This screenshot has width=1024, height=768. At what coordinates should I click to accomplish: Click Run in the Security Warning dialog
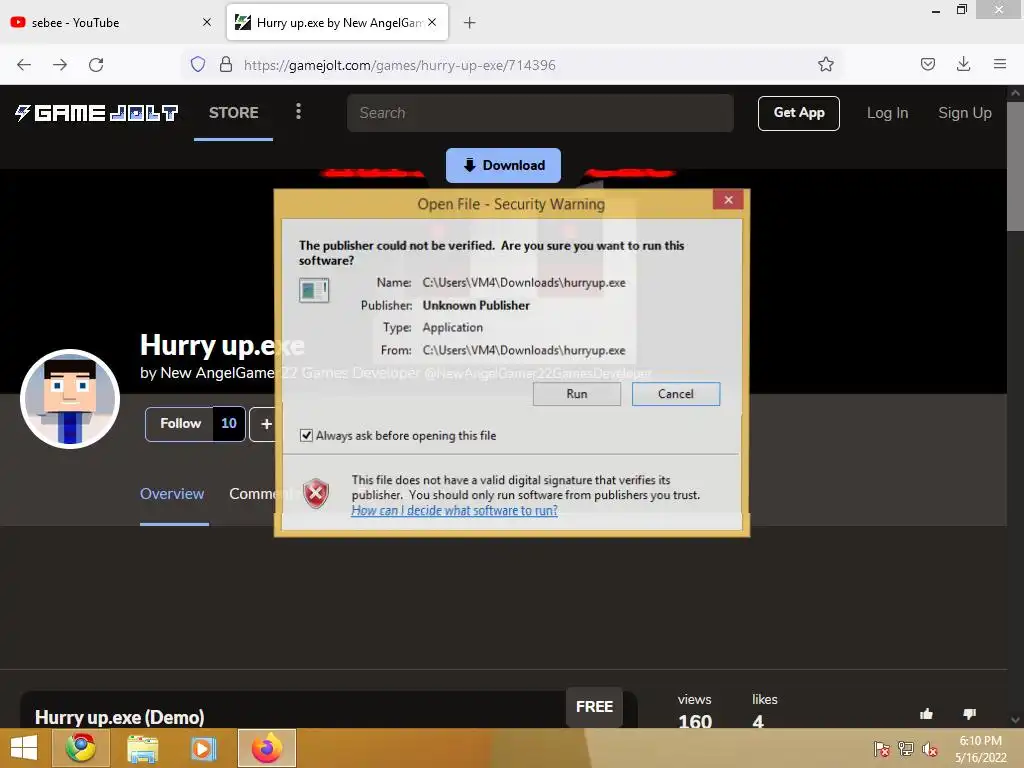[577, 394]
